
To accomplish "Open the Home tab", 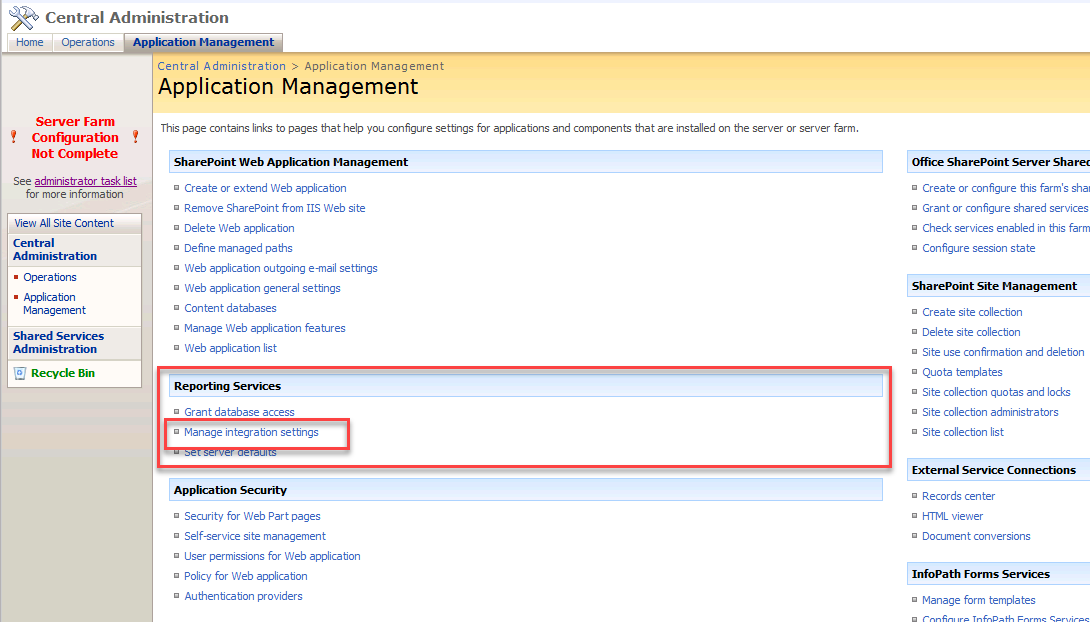I will click(30, 42).
